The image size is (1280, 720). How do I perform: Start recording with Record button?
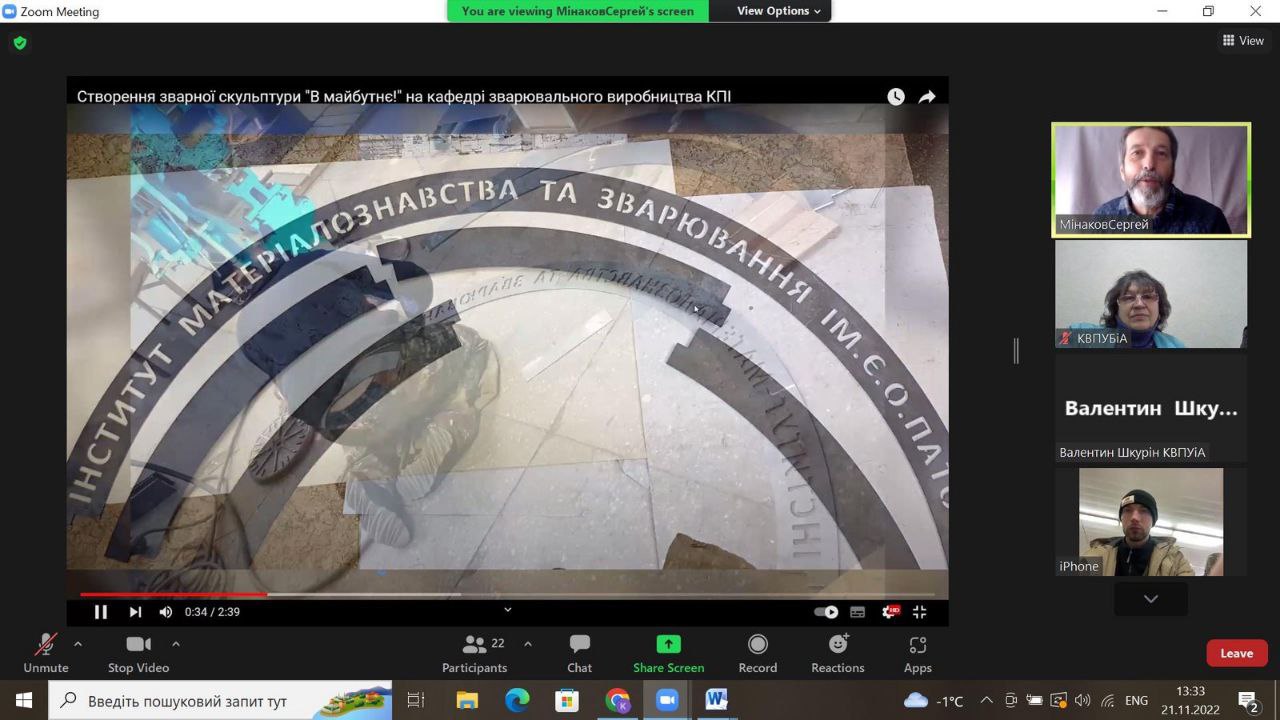pyautogui.click(x=758, y=654)
